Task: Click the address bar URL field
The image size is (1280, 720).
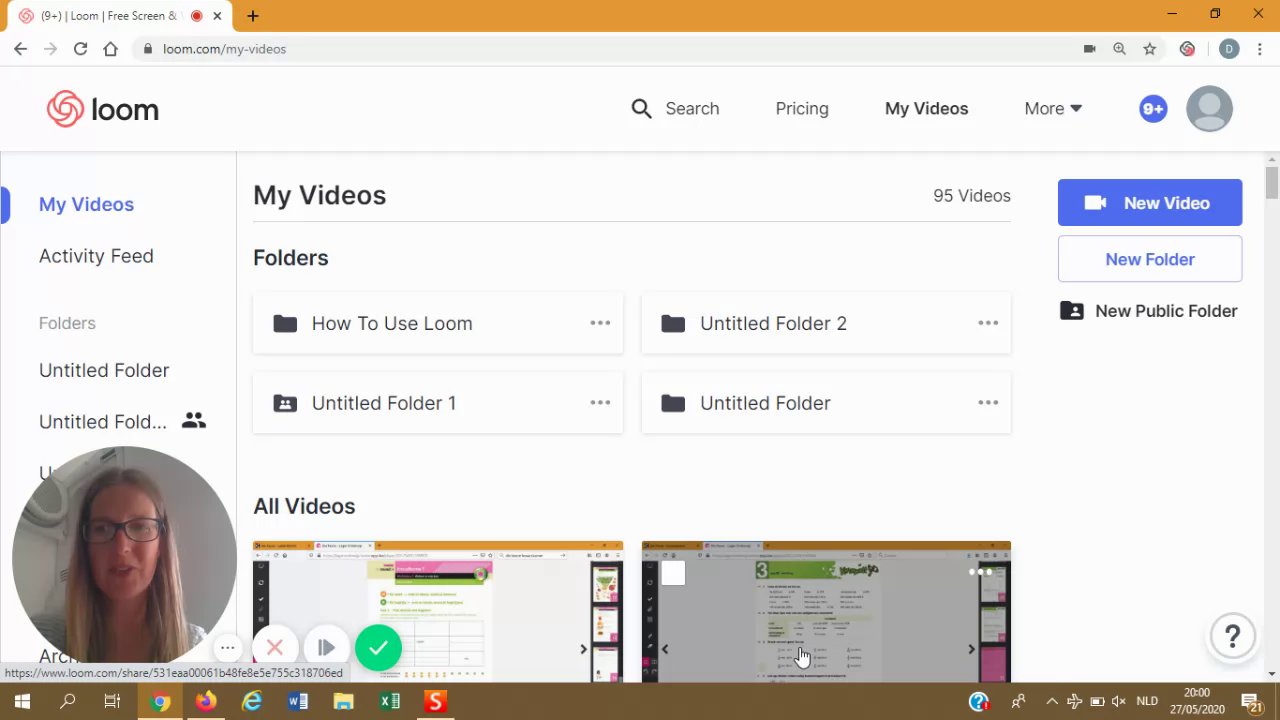Action: click(600, 49)
